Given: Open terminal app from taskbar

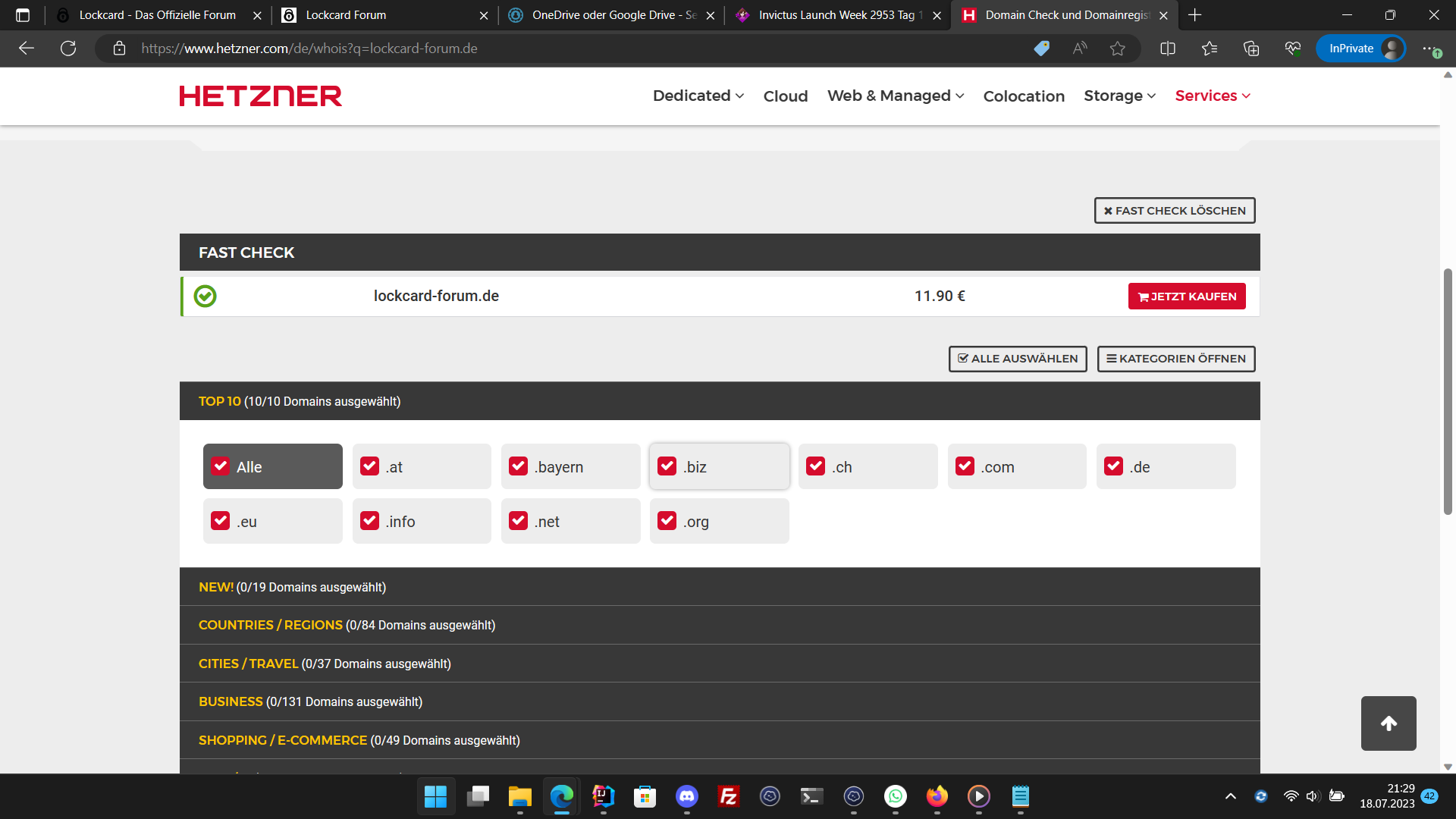Looking at the screenshot, I should (x=812, y=796).
